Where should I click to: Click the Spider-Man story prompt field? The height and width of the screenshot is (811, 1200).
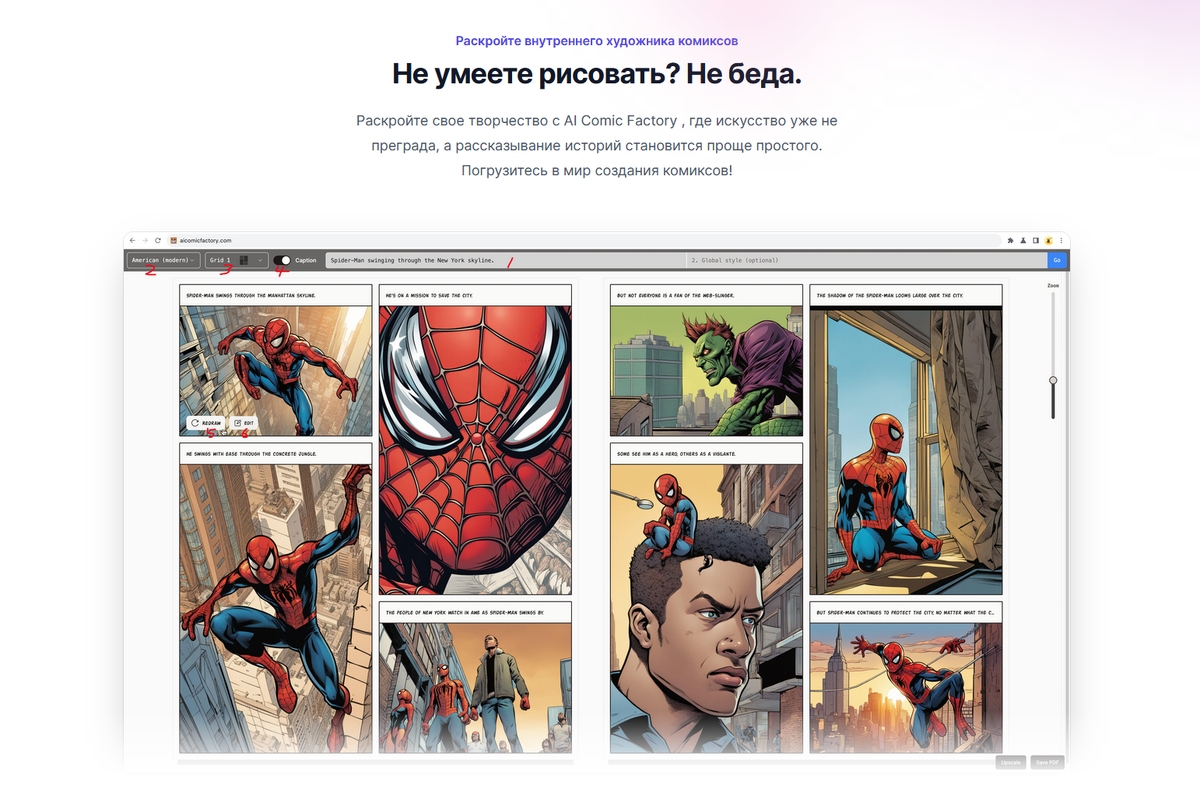tap(505, 260)
